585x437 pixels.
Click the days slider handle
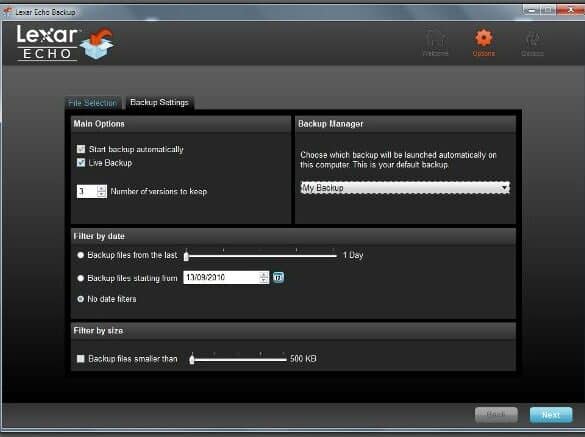(186, 256)
